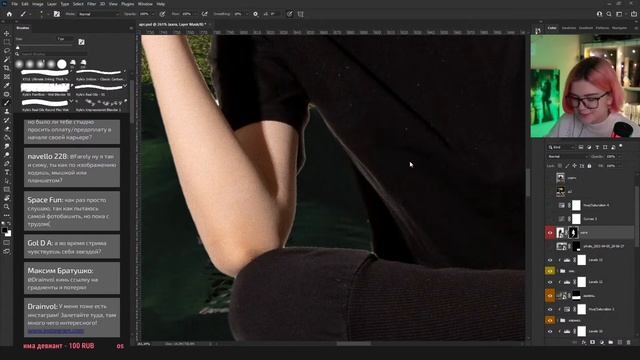Click the search icon at top right

(x=609, y=14)
